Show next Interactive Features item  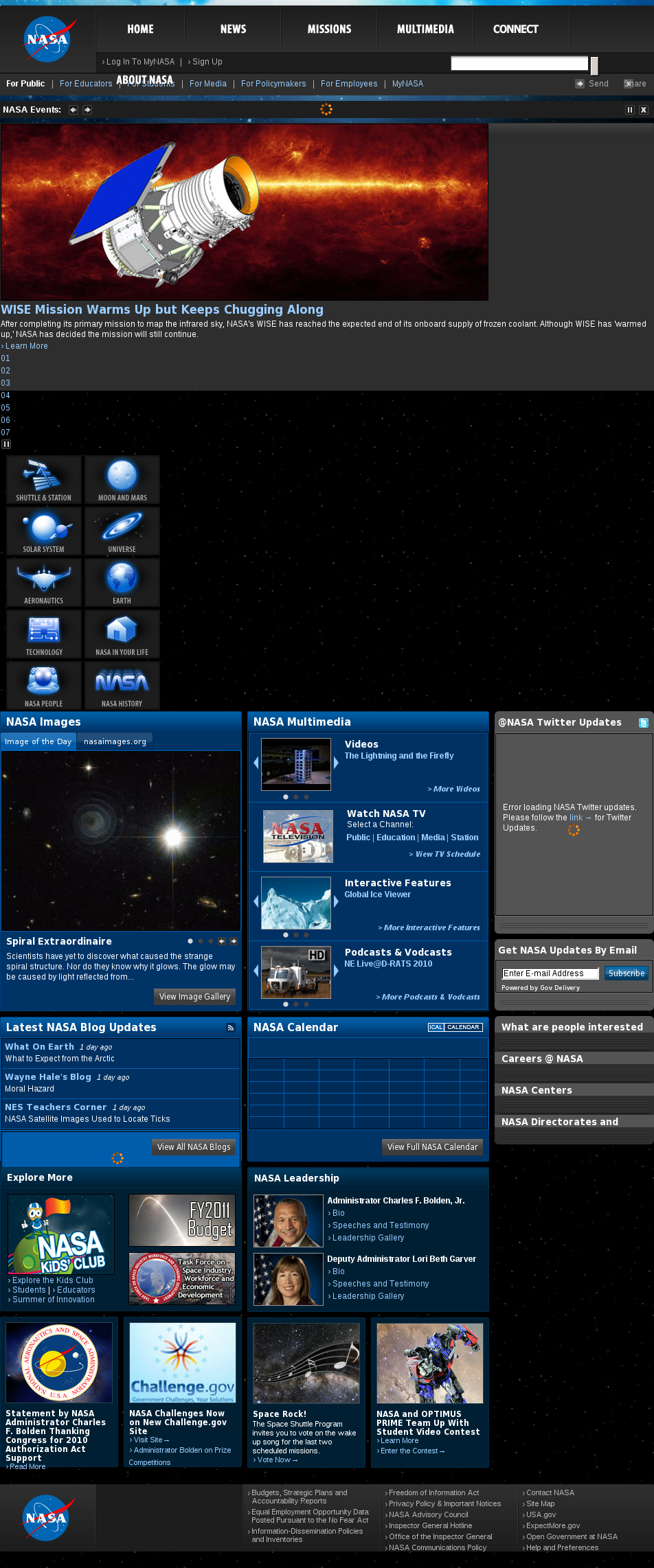(x=336, y=901)
